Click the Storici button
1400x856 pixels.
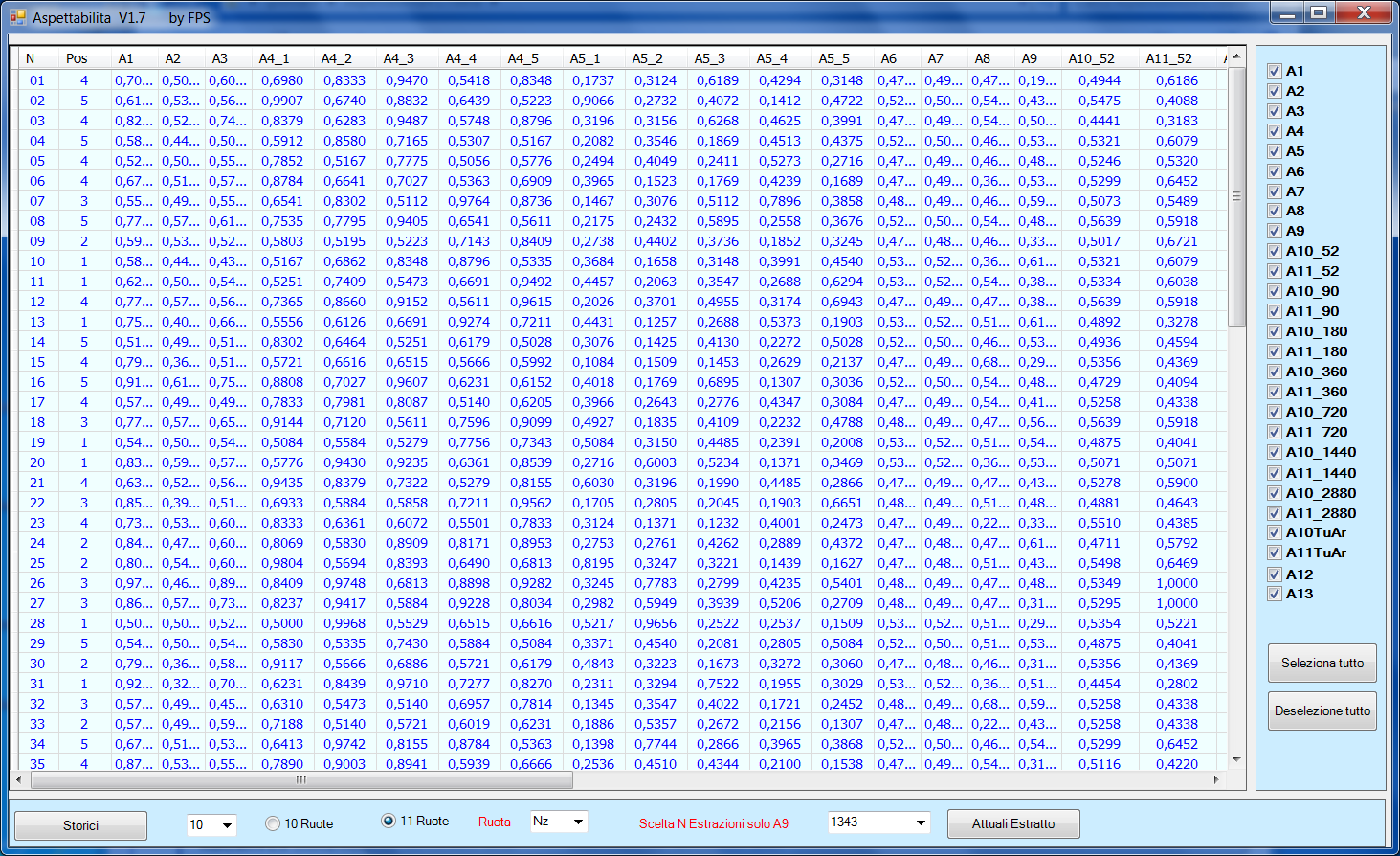pyautogui.click(x=80, y=825)
